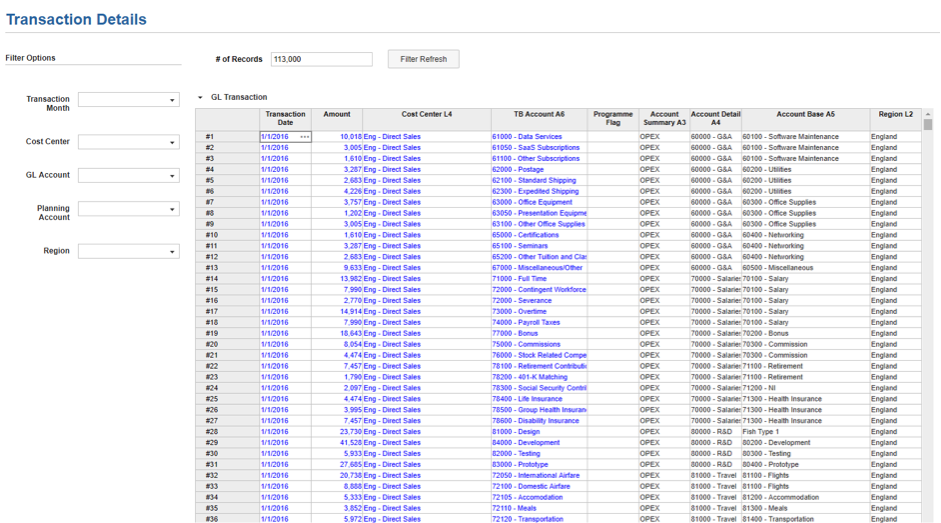Click '63000 - Office Equipment' cell
The image size is (941, 523).
[539, 202]
